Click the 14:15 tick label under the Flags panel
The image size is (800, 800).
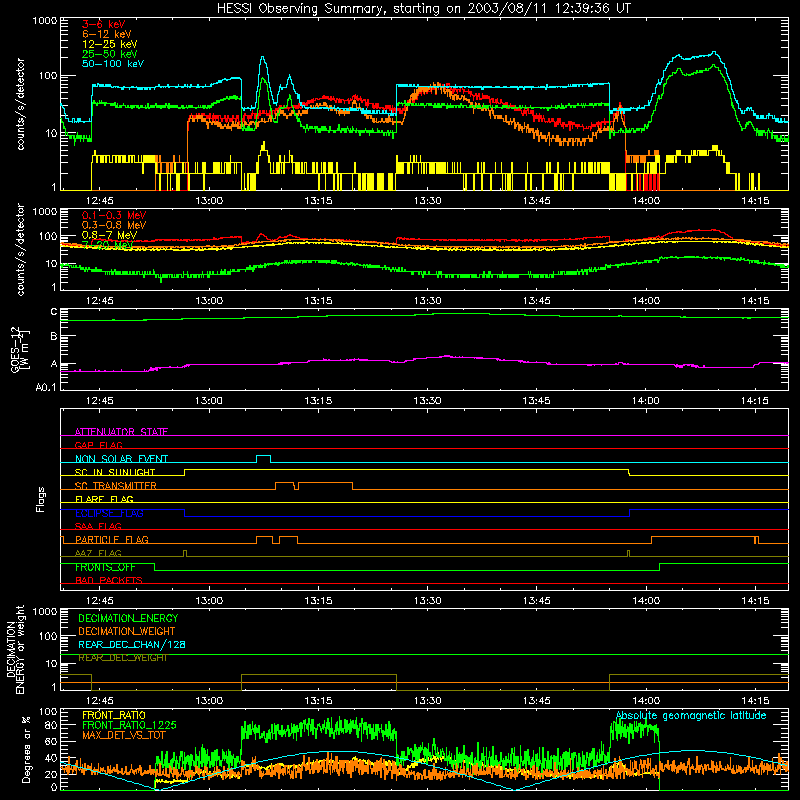(x=755, y=601)
